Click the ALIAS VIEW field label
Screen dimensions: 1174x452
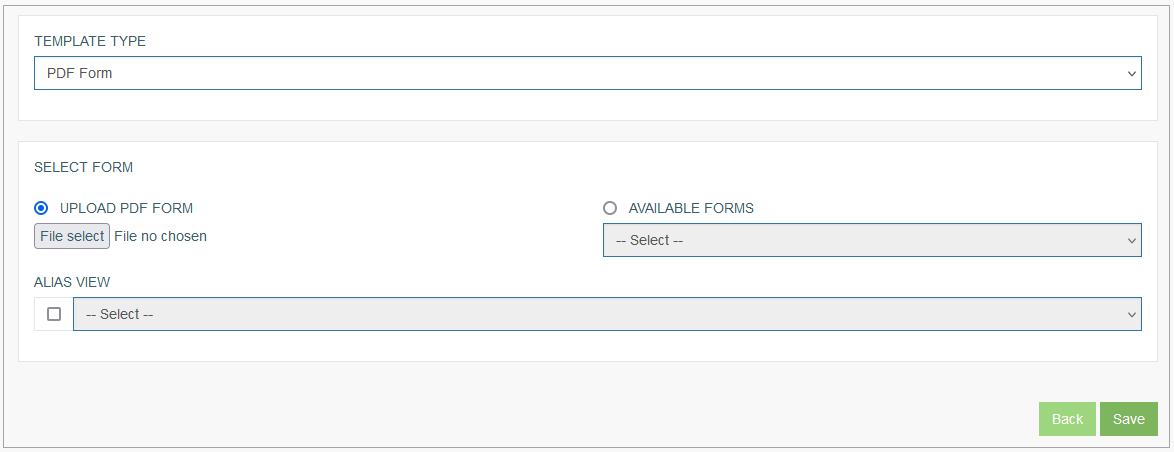pos(72,282)
